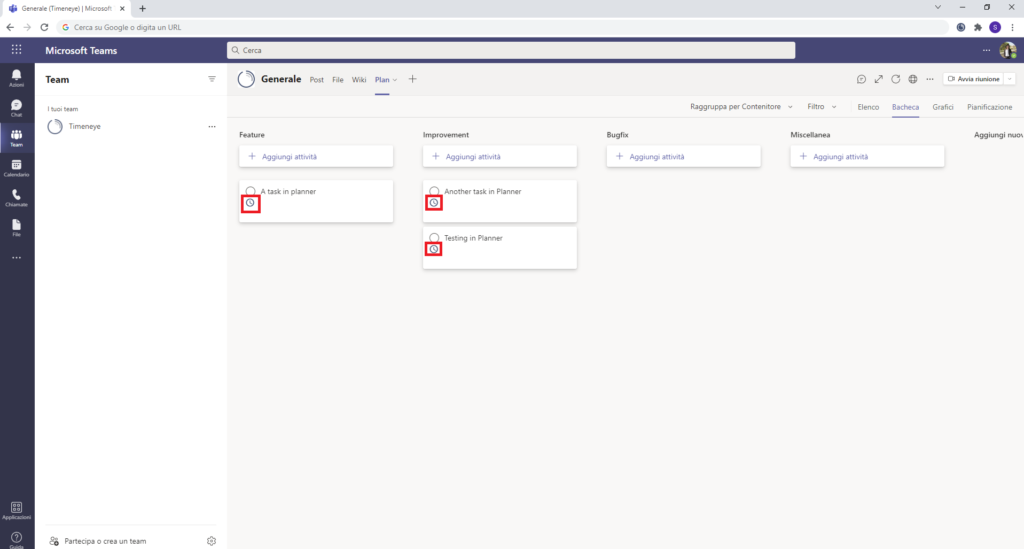The image size is (1024, 549).
Task: Filter the team list
Action: click(212, 79)
